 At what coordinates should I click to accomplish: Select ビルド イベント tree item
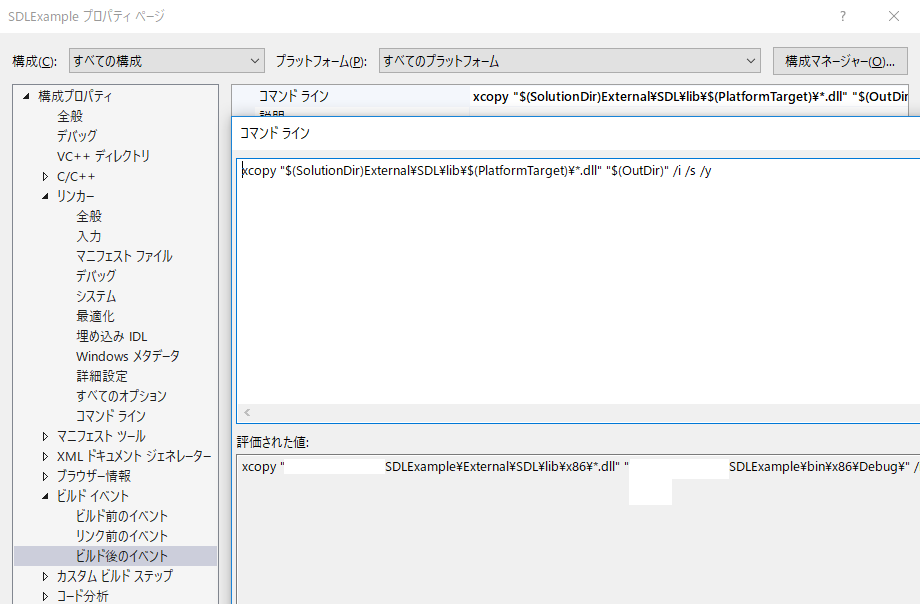pyautogui.click(x=93, y=496)
